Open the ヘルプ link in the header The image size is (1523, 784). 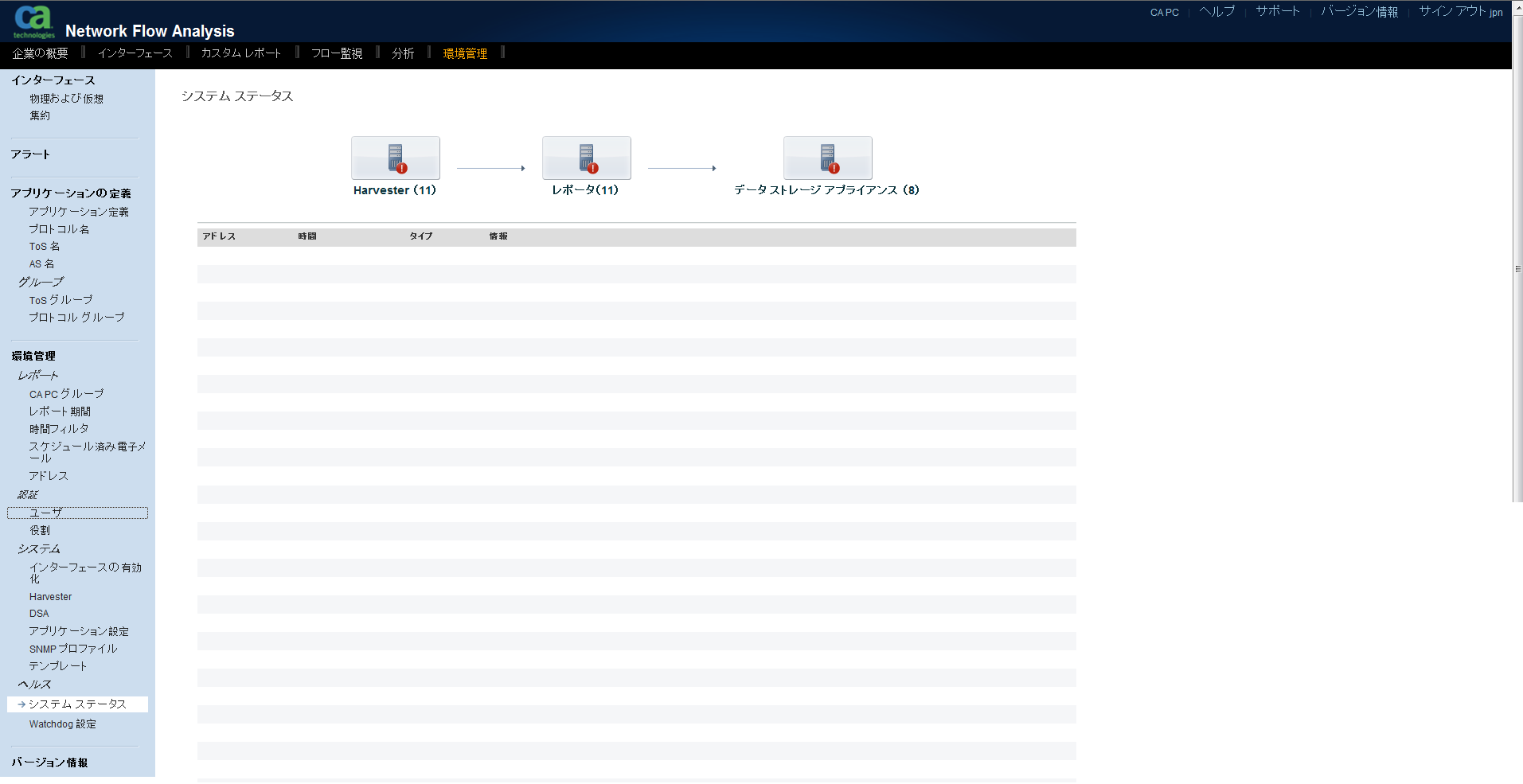[1217, 11]
